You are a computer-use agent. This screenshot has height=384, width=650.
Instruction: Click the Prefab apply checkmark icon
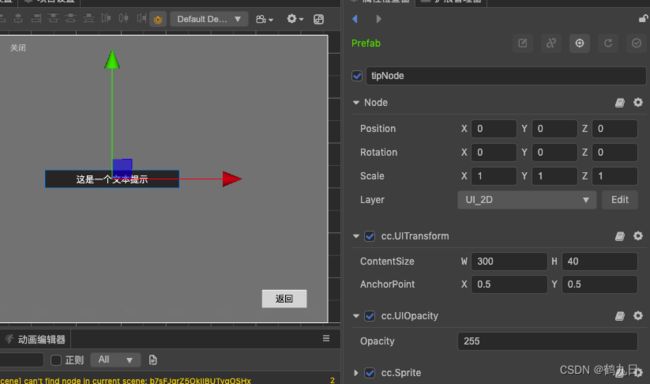[x=636, y=43]
